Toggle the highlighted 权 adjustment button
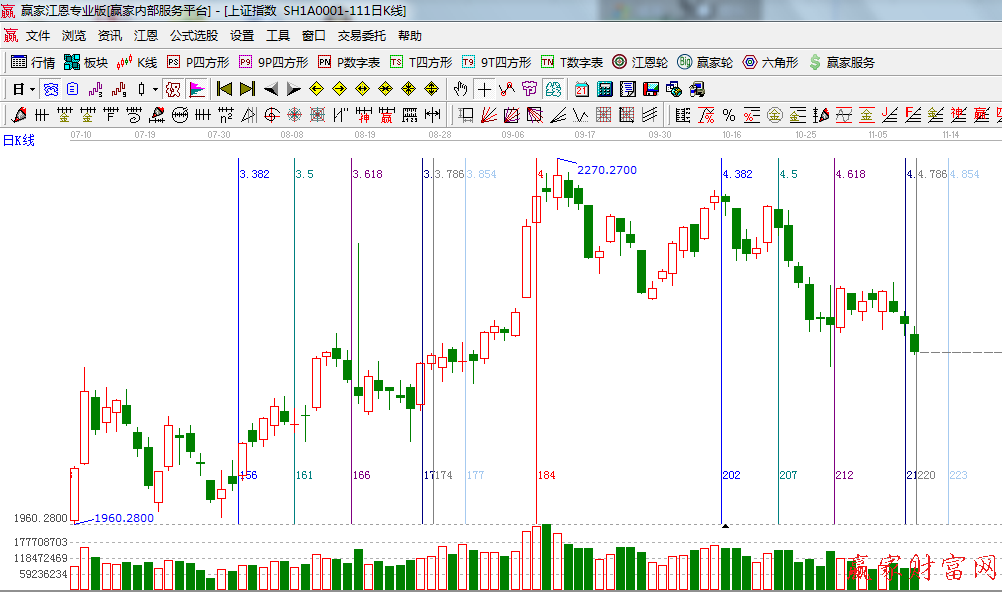1002x592 pixels. [x=173, y=89]
